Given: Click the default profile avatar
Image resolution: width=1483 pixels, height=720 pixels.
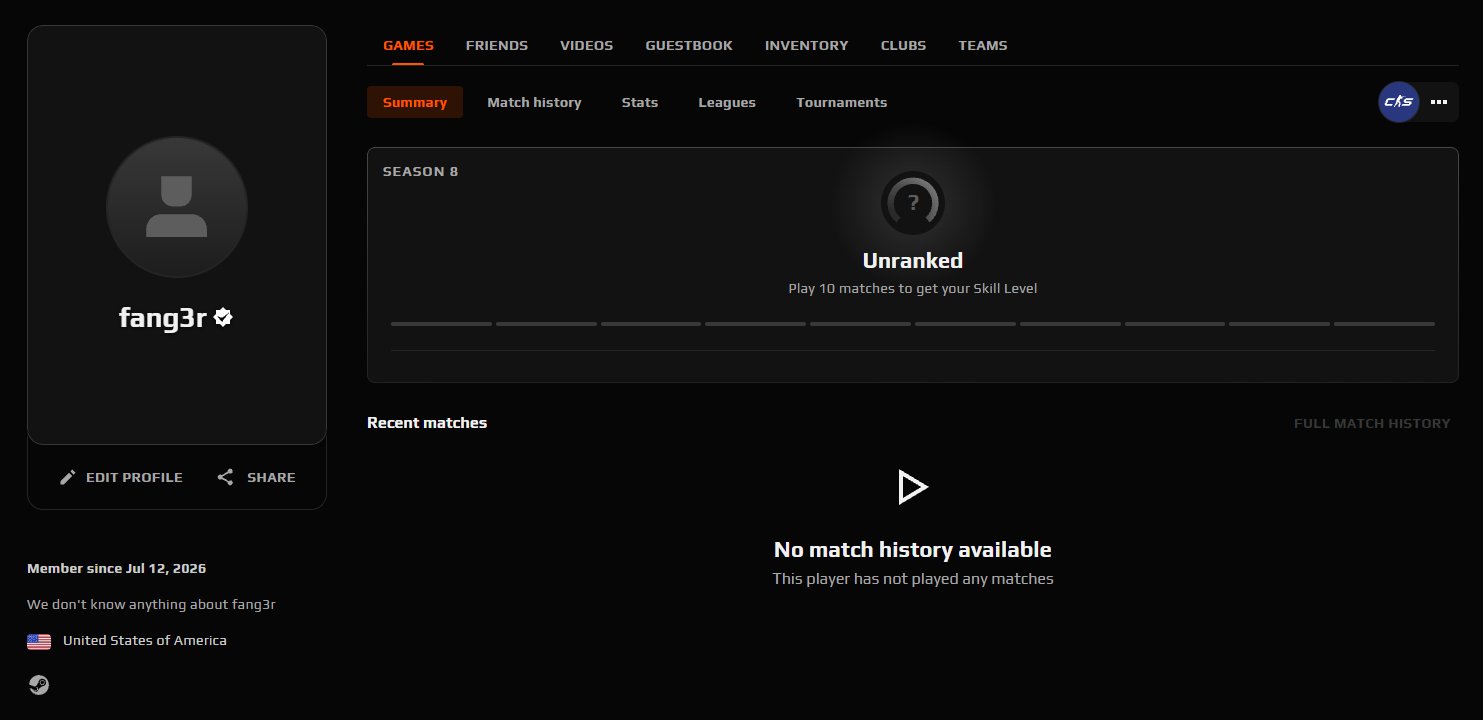Looking at the screenshot, I should pos(177,207).
